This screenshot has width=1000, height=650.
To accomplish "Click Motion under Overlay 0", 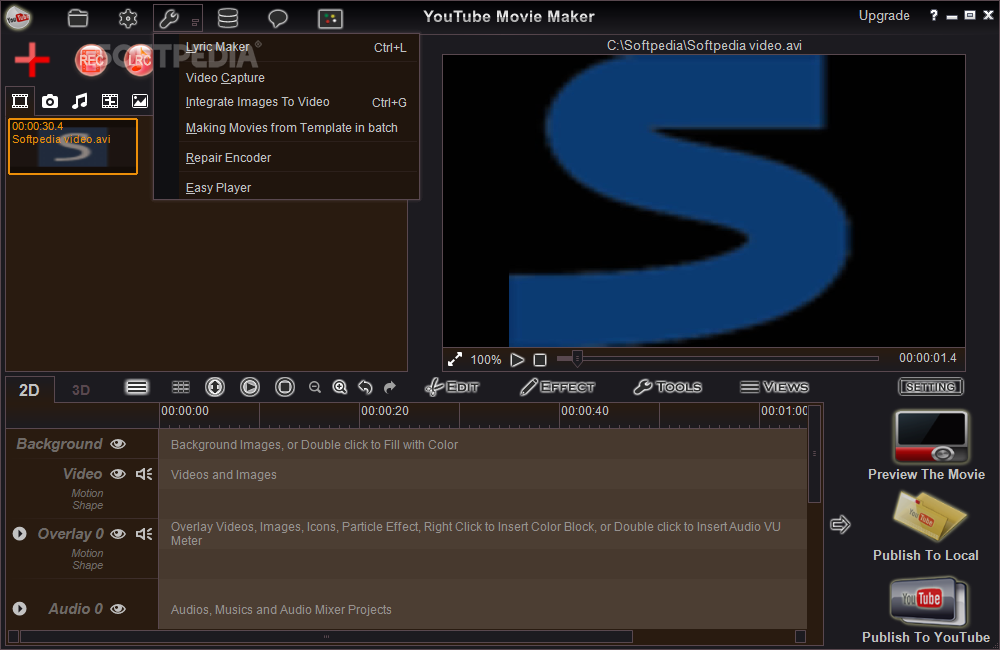I will click(87, 553).
